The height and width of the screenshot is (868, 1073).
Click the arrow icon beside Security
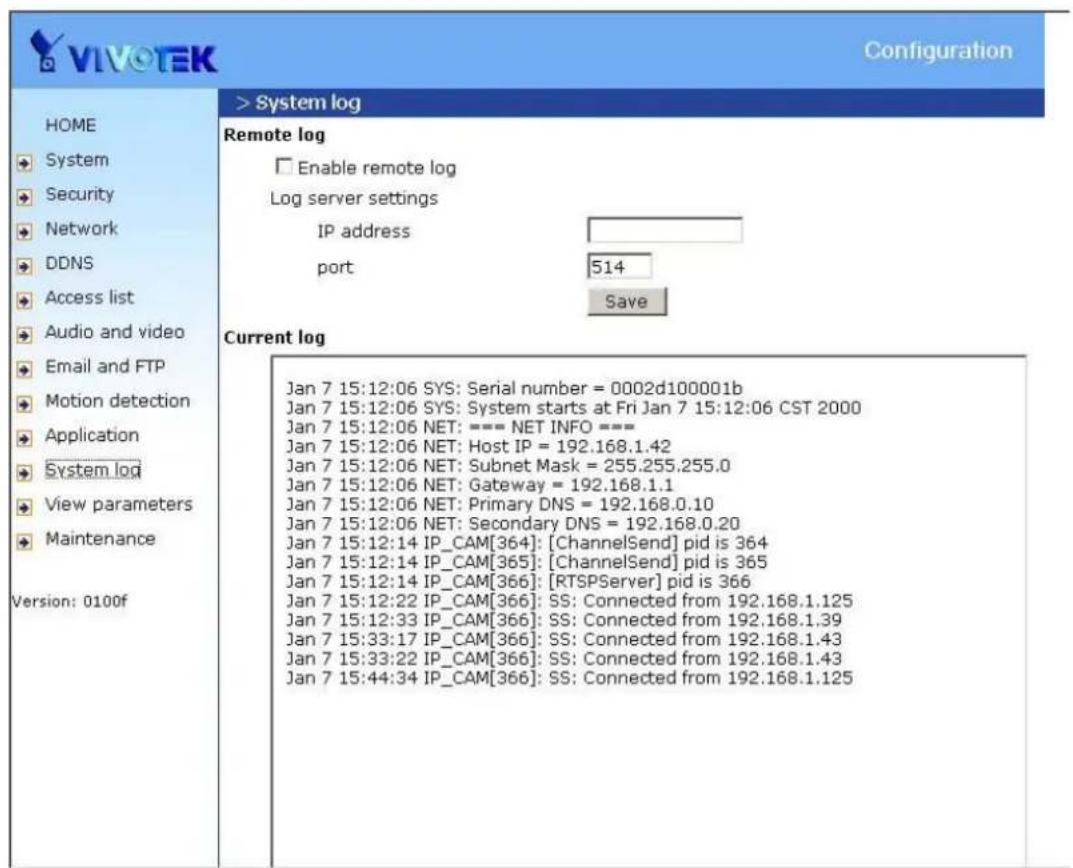[x=24, y=197]
